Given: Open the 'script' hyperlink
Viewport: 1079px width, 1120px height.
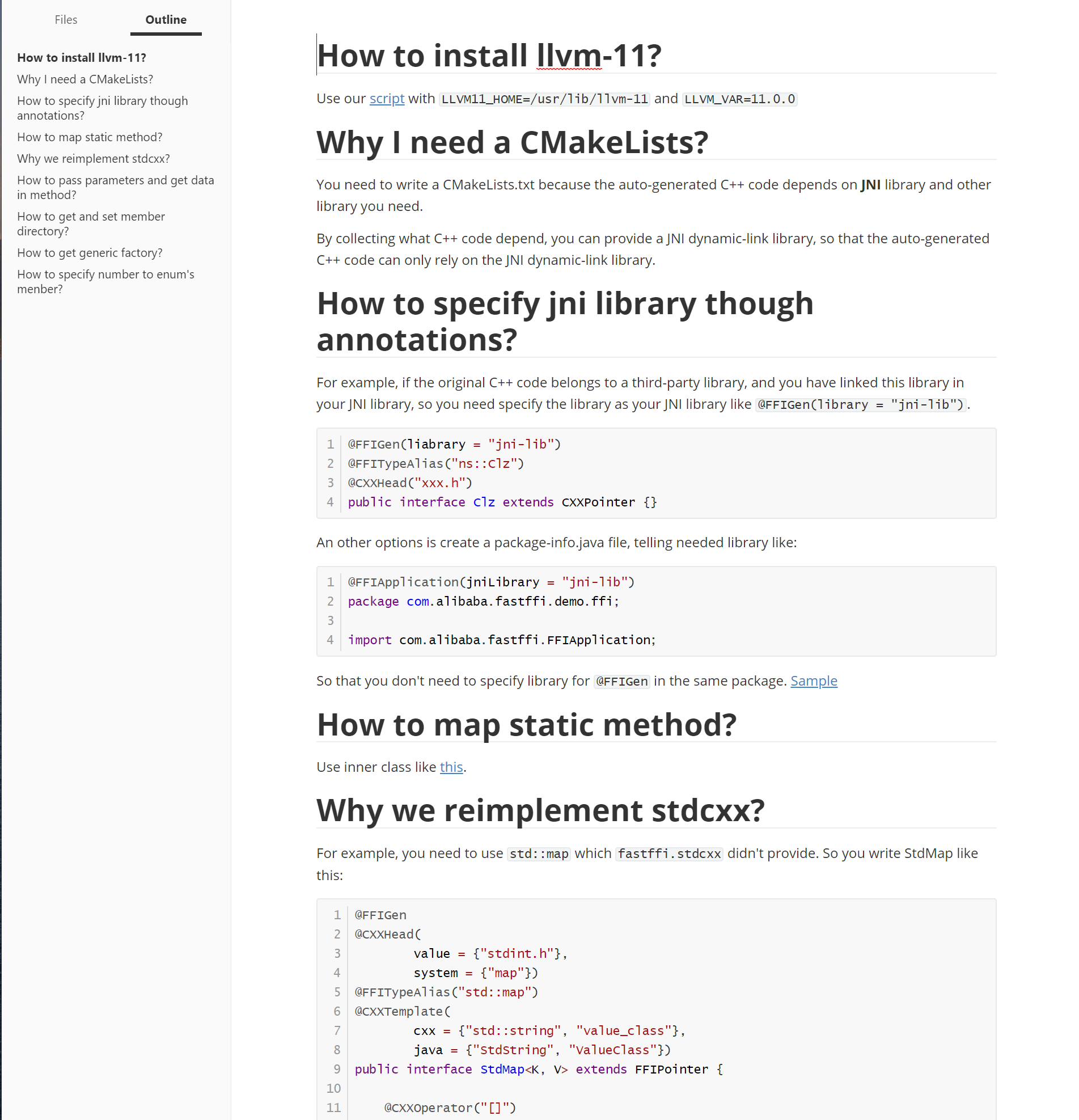Looking at the screenshot, I should 387,99.
